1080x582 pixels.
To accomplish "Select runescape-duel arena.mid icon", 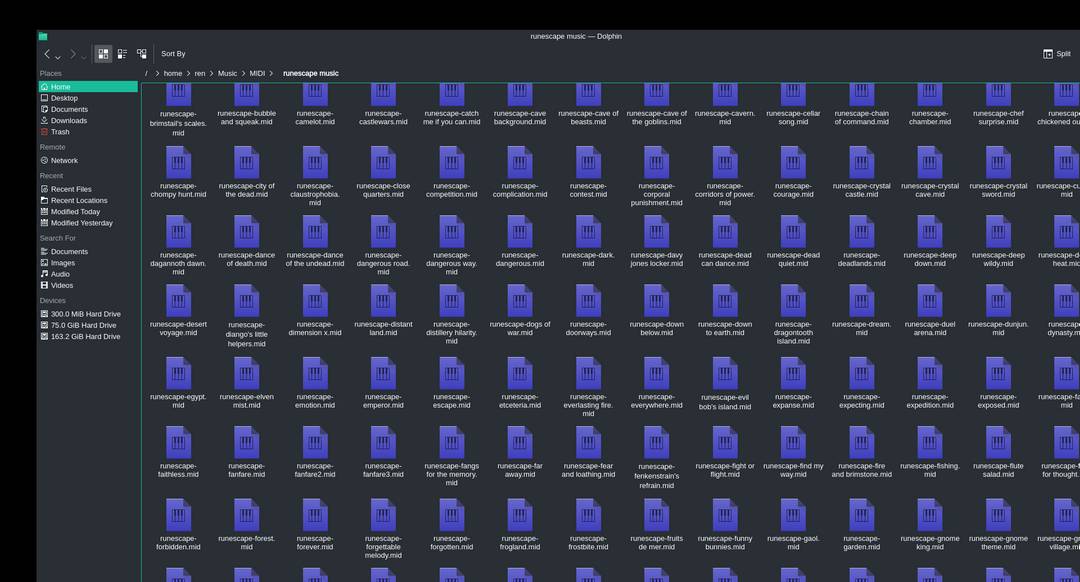I will click(x=930, y=301).
